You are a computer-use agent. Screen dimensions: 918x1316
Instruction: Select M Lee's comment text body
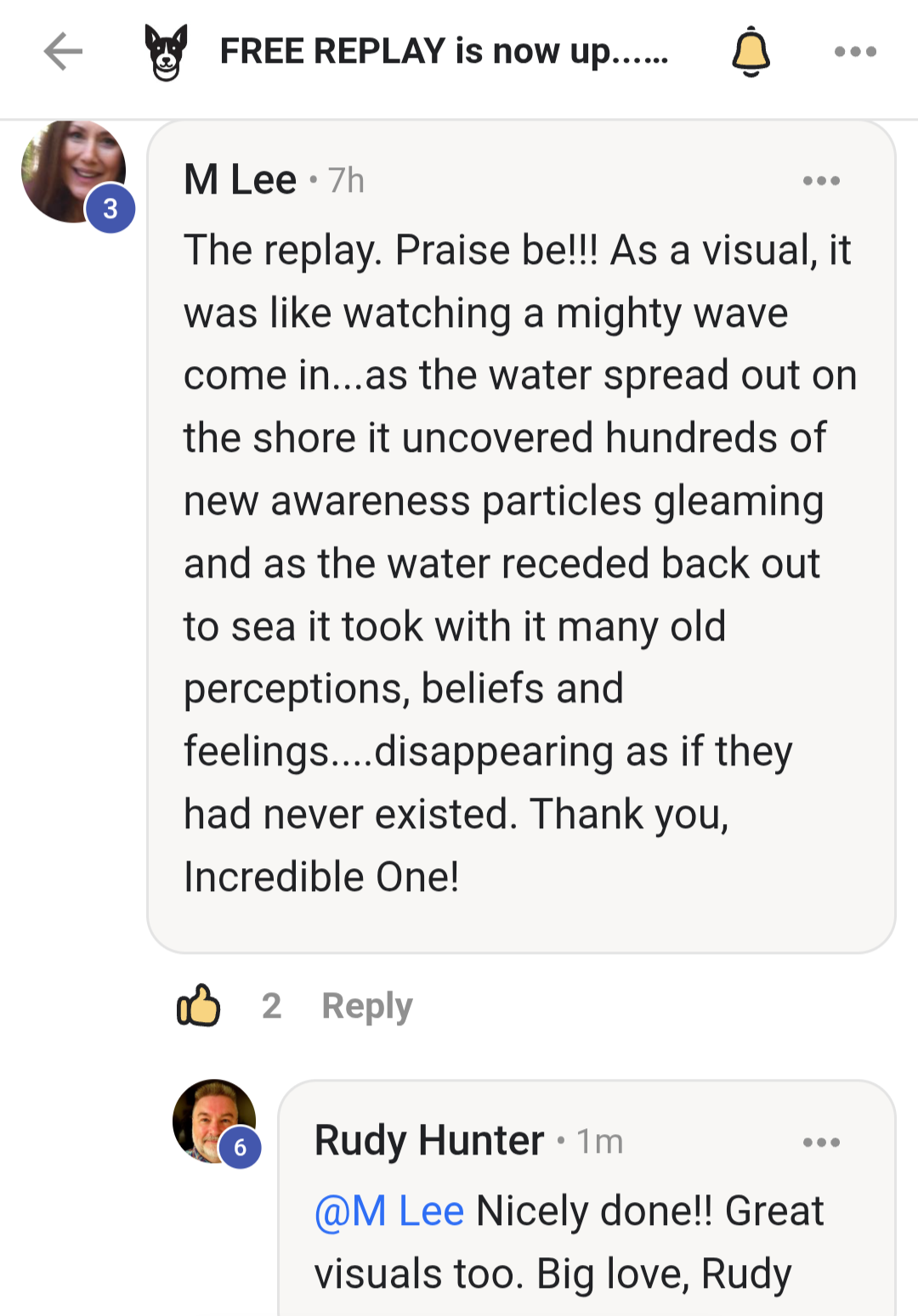tap(518, 563)
